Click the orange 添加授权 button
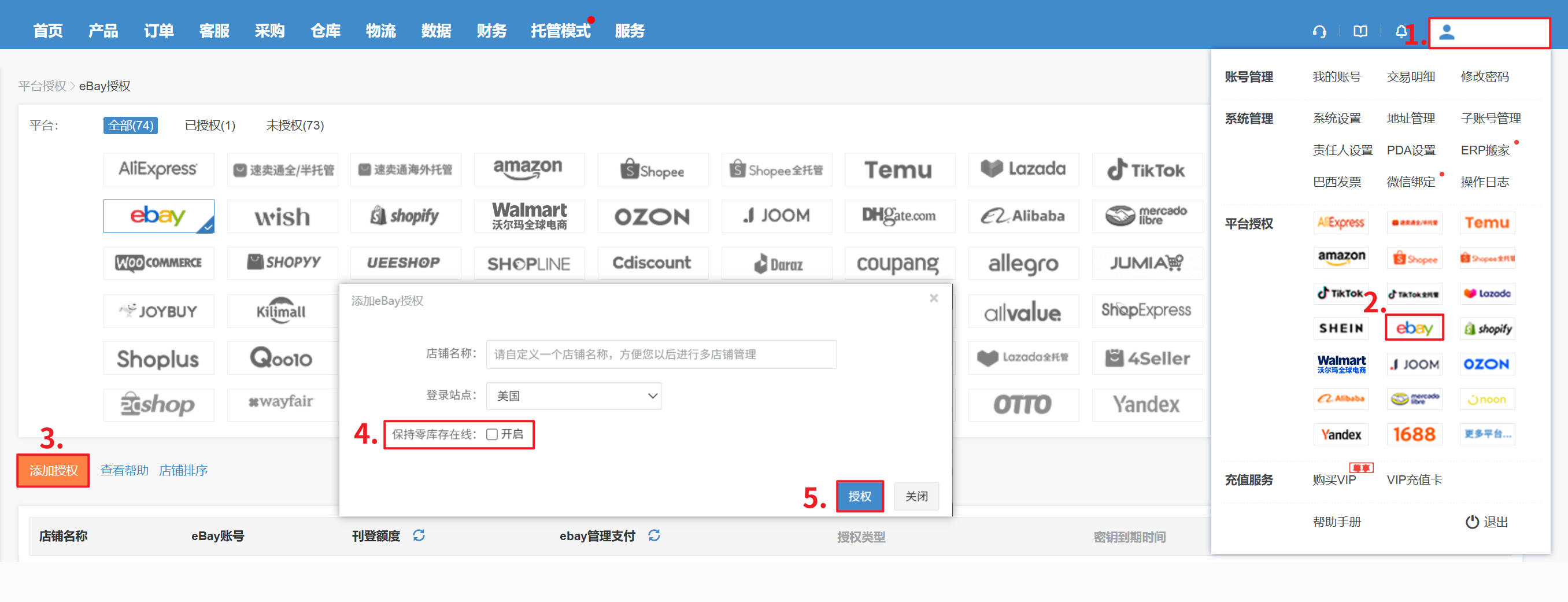This screenshot has width=1568, height=602. pyautogui.click(x=54, y=471)
